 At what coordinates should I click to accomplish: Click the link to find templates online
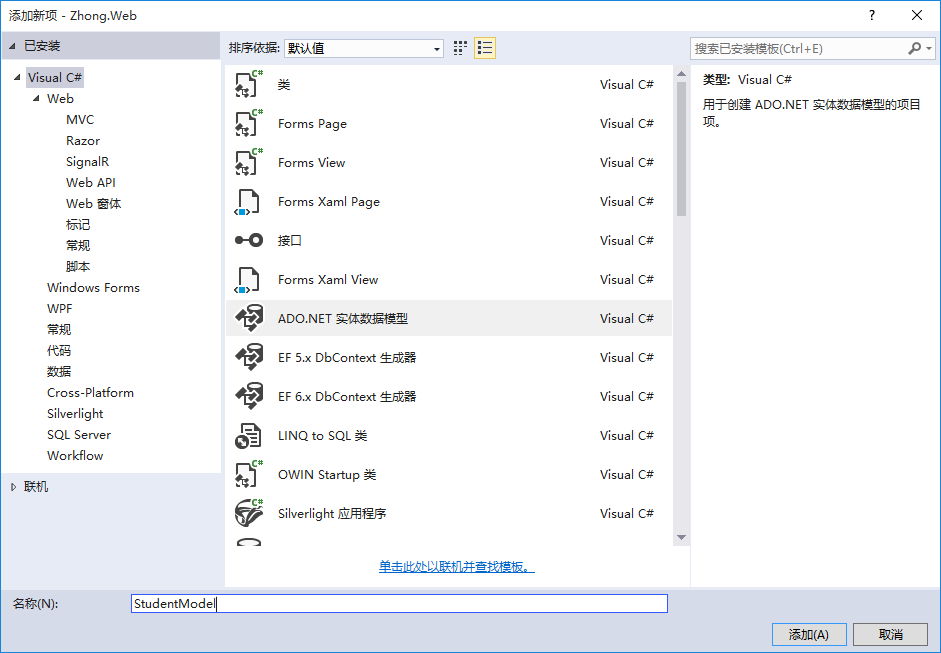point(456,567)
